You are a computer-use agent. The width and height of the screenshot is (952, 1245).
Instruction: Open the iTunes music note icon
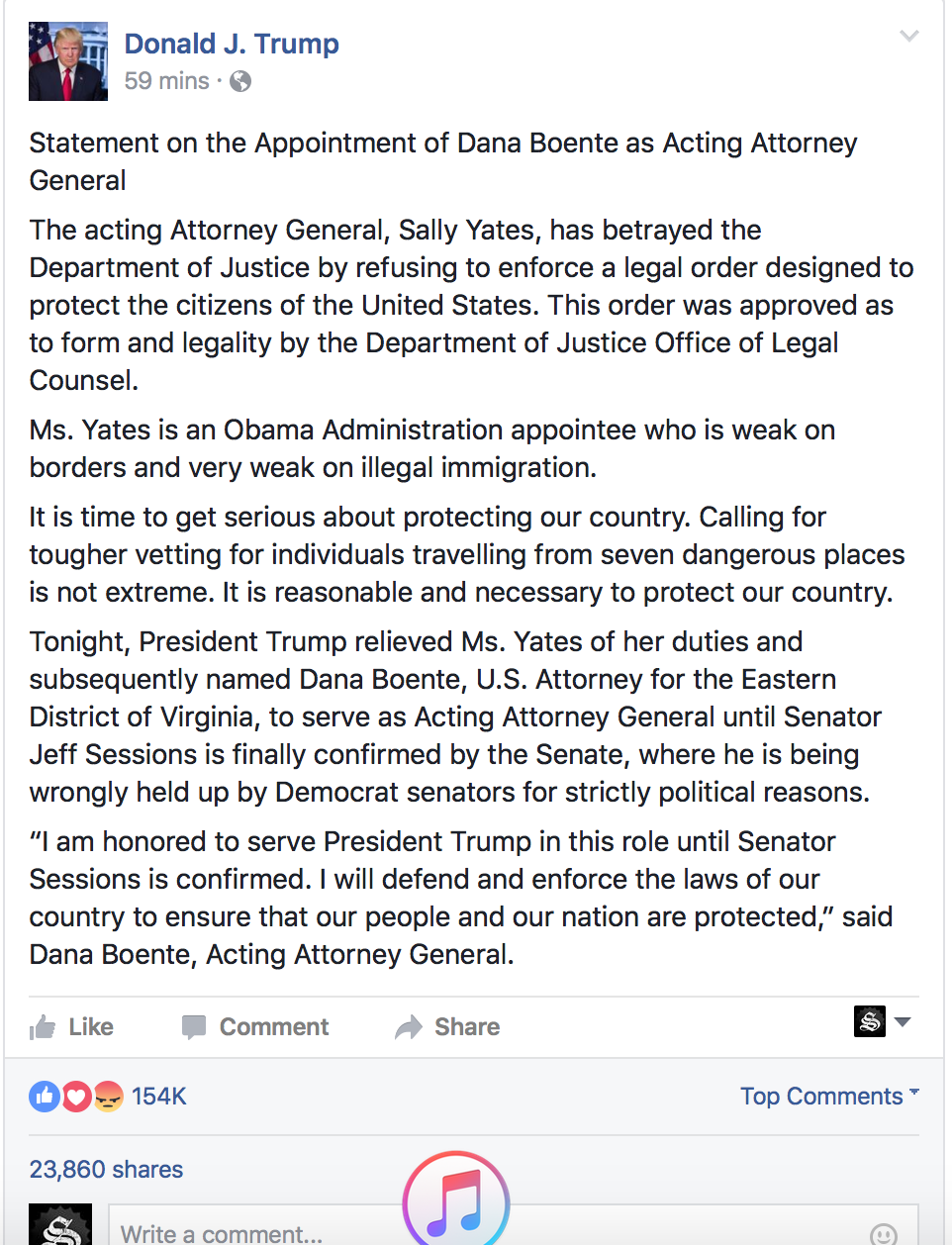pyautogui.click(x=456, y=1201)
